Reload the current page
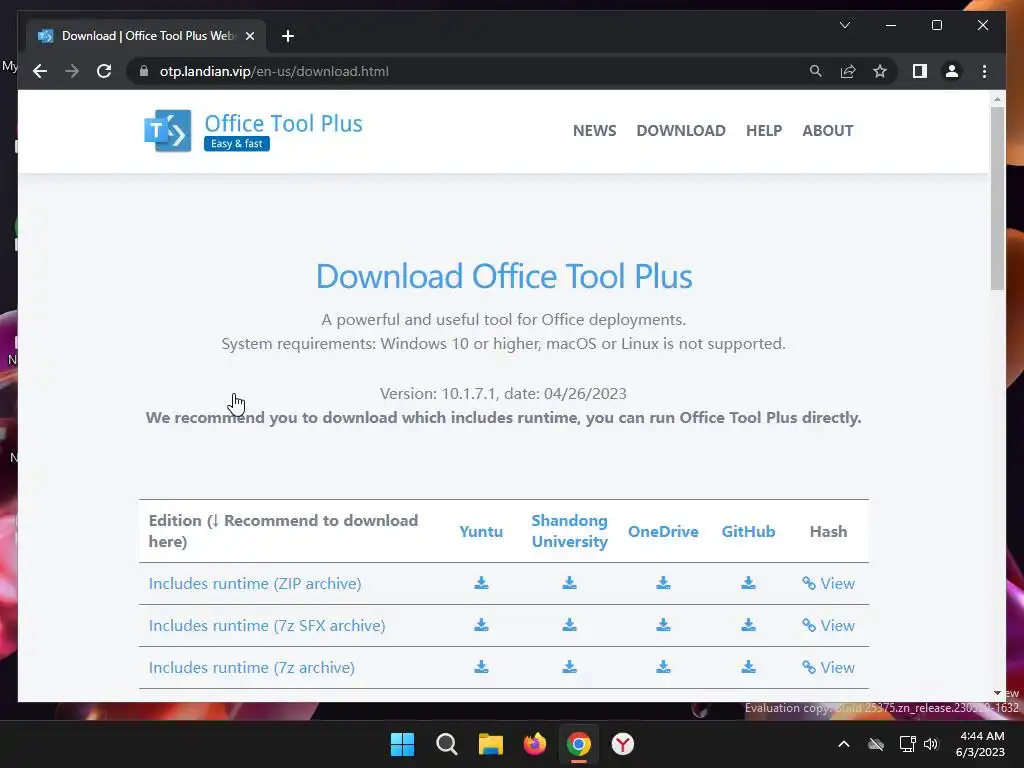 (104, 71)
